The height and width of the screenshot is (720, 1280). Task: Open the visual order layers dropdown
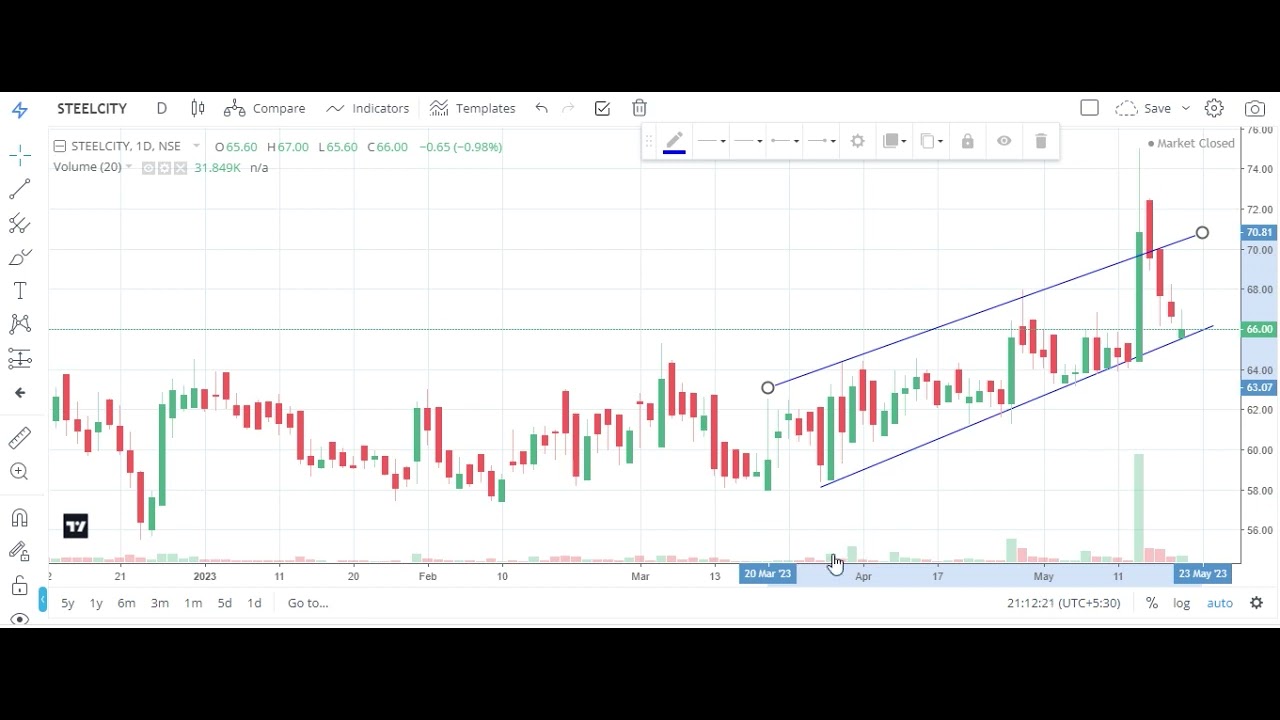[895, 142]
